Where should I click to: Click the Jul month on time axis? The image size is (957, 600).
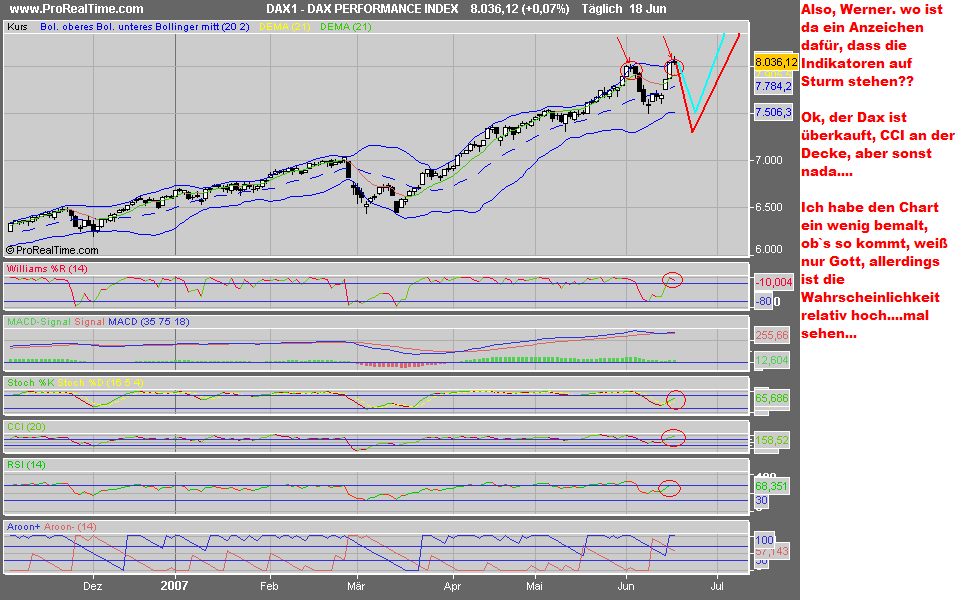[717, 586]
